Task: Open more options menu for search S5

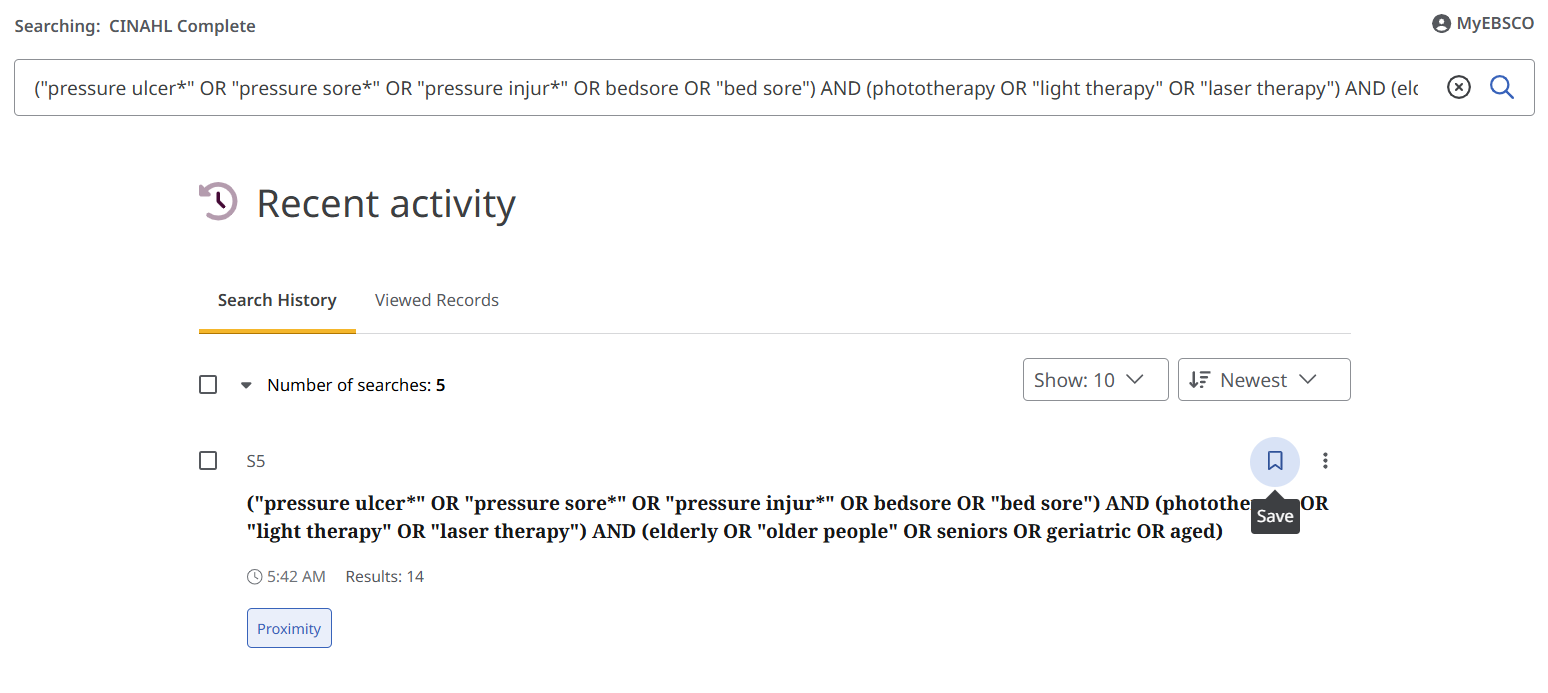Action: (1326, 461)
